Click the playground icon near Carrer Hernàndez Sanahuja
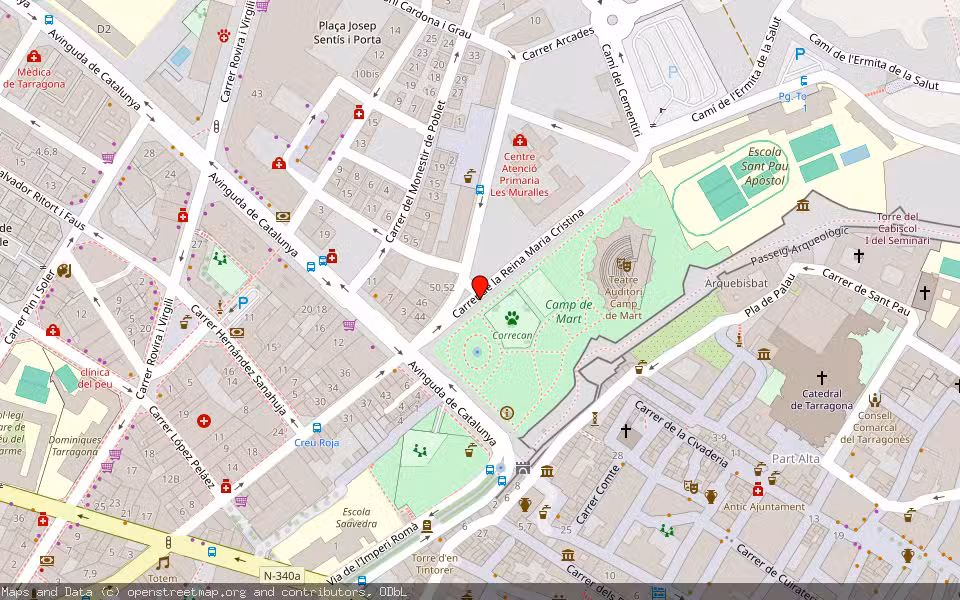The height and width of the screenshot is (600, 960). tap(220, 260)
